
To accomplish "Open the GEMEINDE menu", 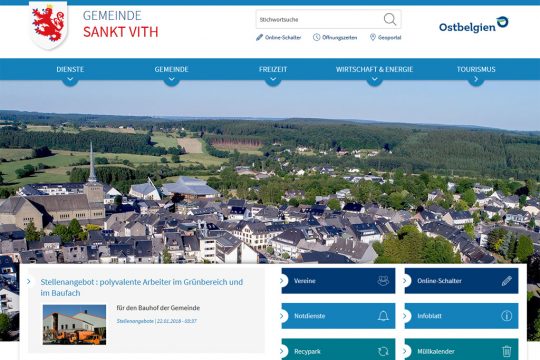I will pos(172,69).
